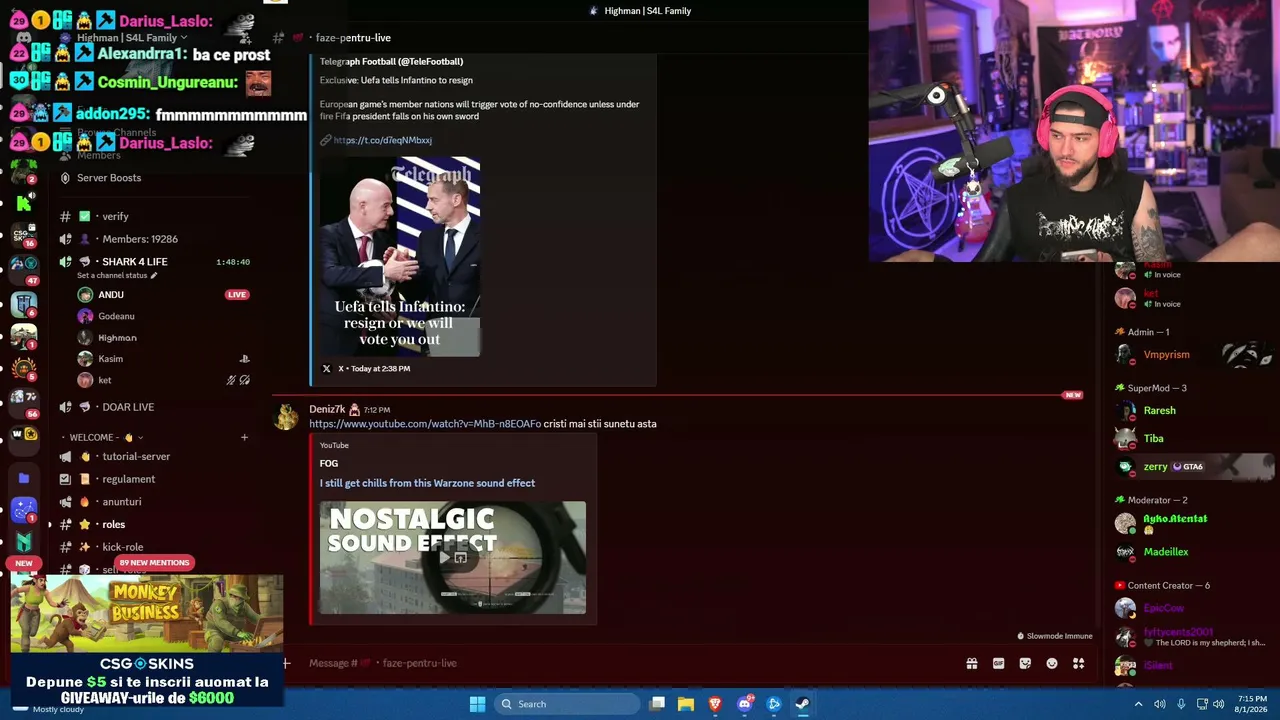Jump to NEW unread servers pill
Image resolution: width=1280 pixels, height=720 pixels.
(24, 563)
